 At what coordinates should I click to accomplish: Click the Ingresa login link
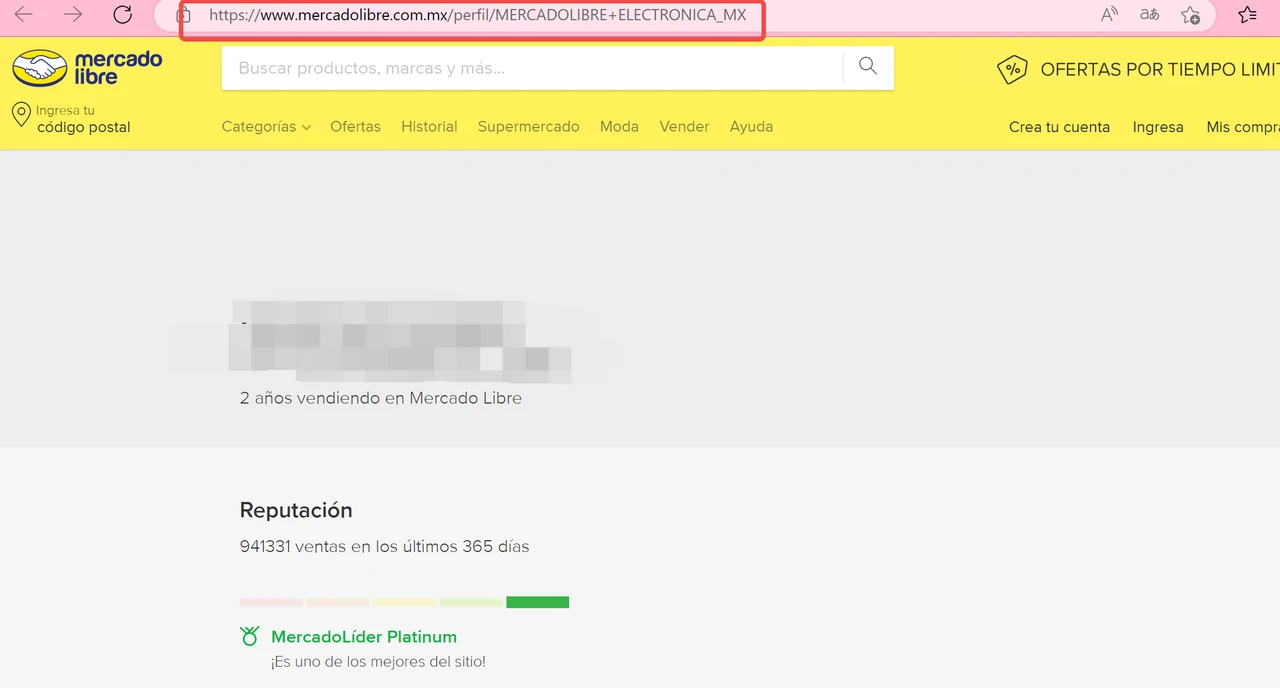point(1157,127)
